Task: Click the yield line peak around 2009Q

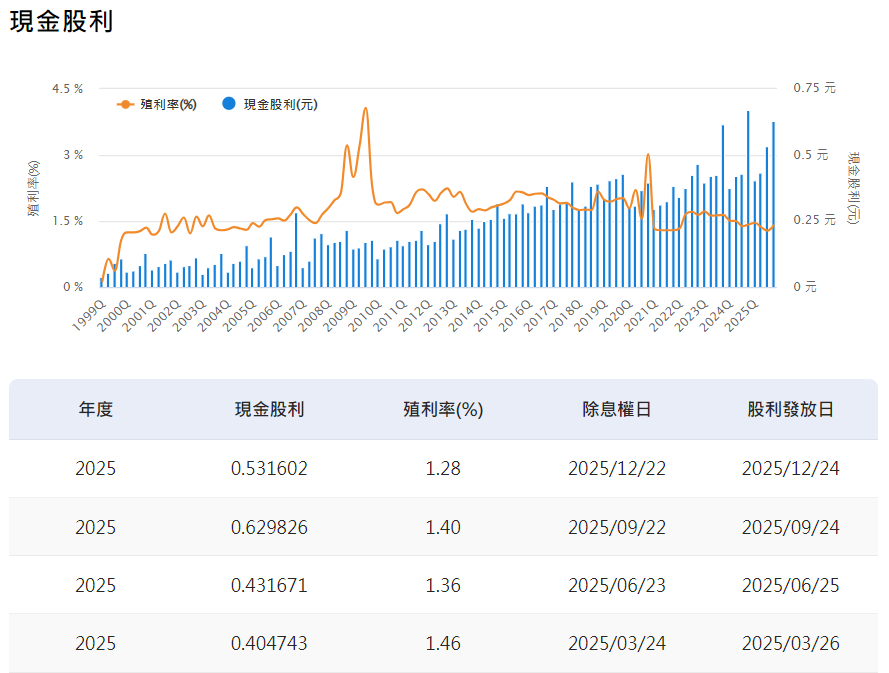Action: pos(365,110)
